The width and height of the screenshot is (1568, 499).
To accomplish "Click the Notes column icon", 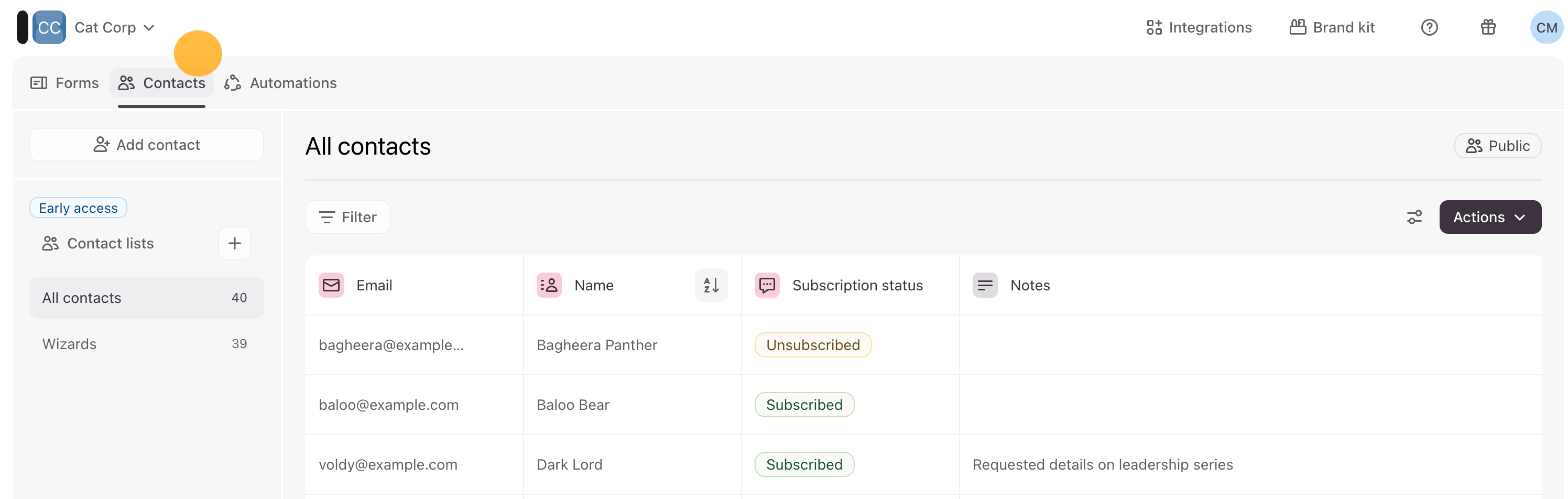I will [x=984, y=285].
